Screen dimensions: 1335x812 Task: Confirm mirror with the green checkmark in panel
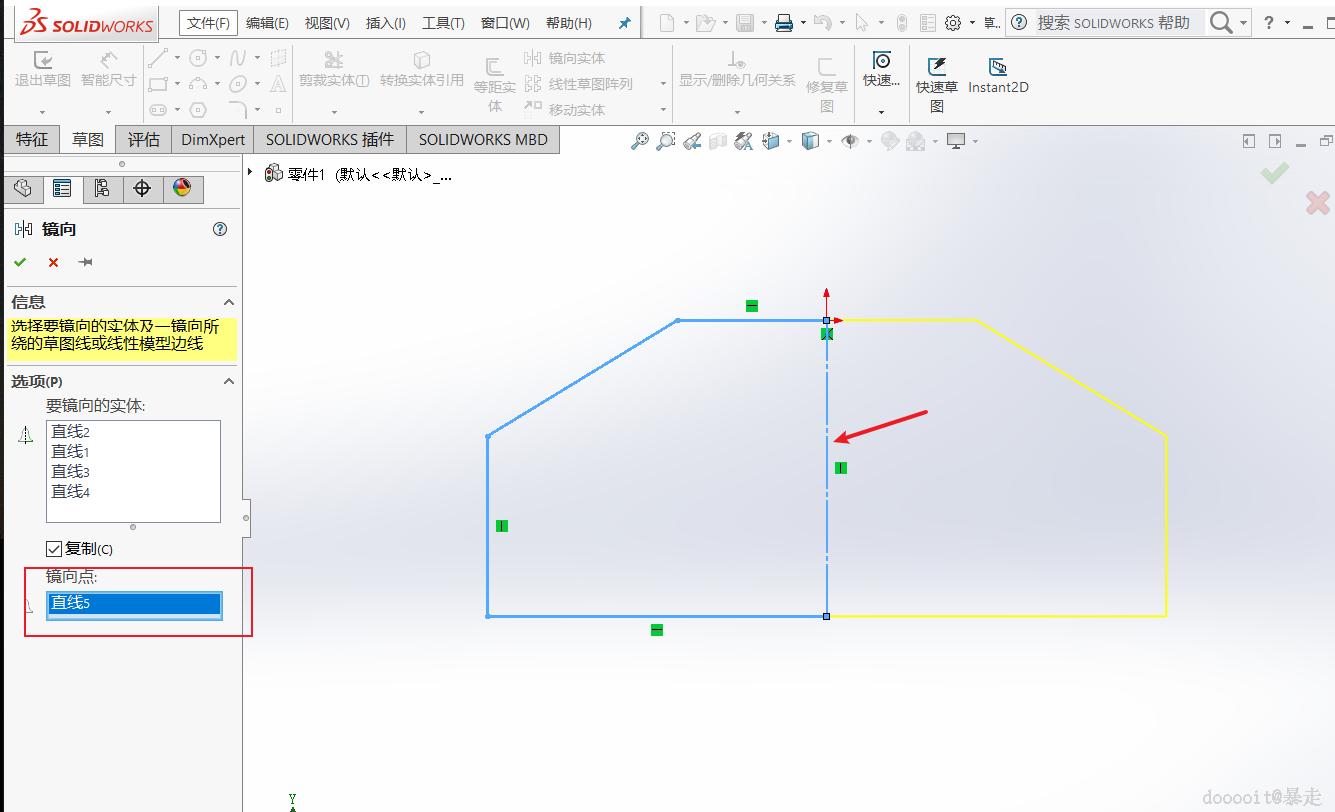pyautogui.click(x=20, y=262)
